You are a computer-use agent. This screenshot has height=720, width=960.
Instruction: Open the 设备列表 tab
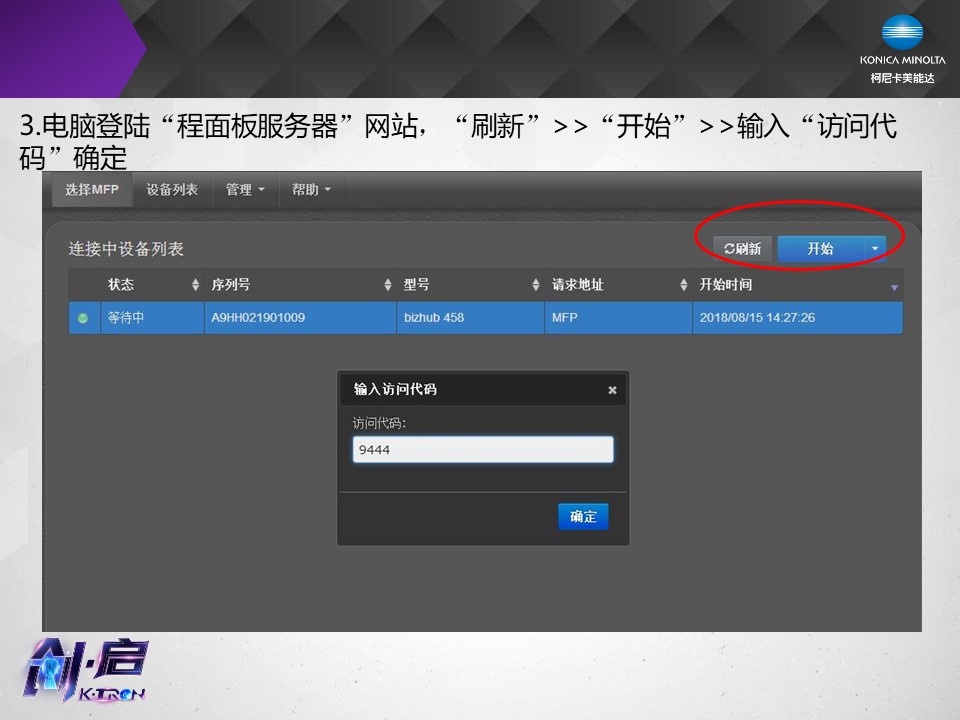pos(172,190)
